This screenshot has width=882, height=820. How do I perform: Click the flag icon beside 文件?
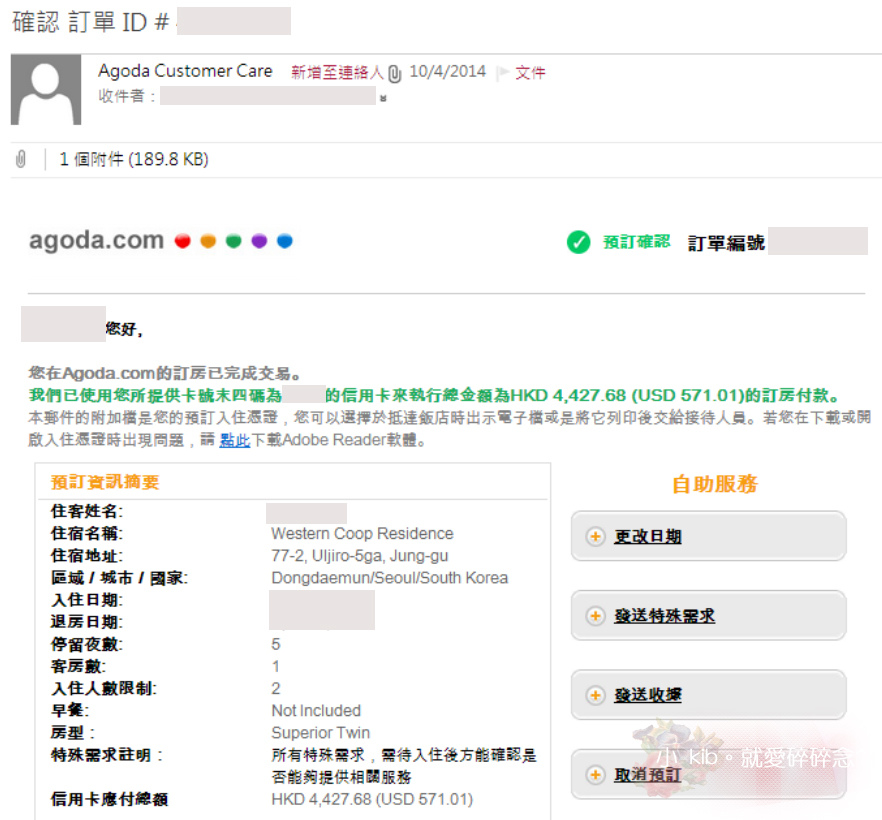pos(503,73)
